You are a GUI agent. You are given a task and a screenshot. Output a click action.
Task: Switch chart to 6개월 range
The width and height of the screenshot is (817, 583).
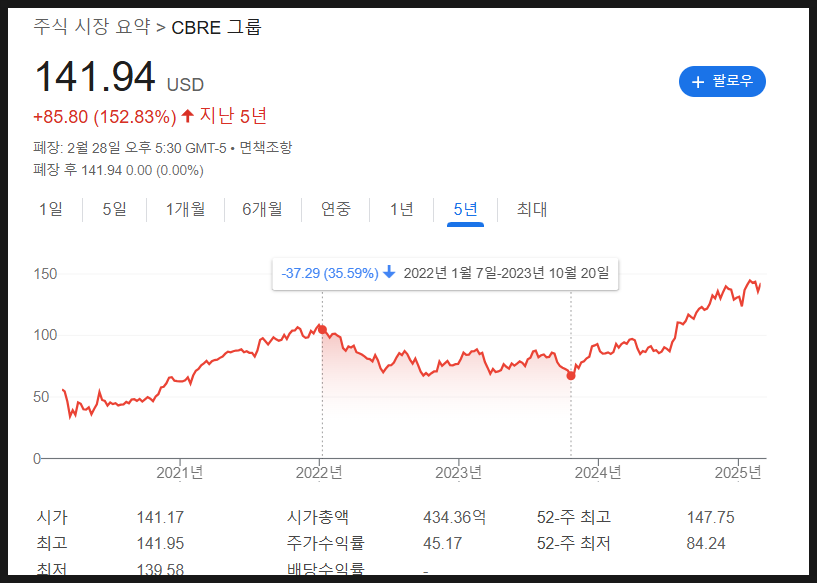pyautogui.click(x=263, y=209)
